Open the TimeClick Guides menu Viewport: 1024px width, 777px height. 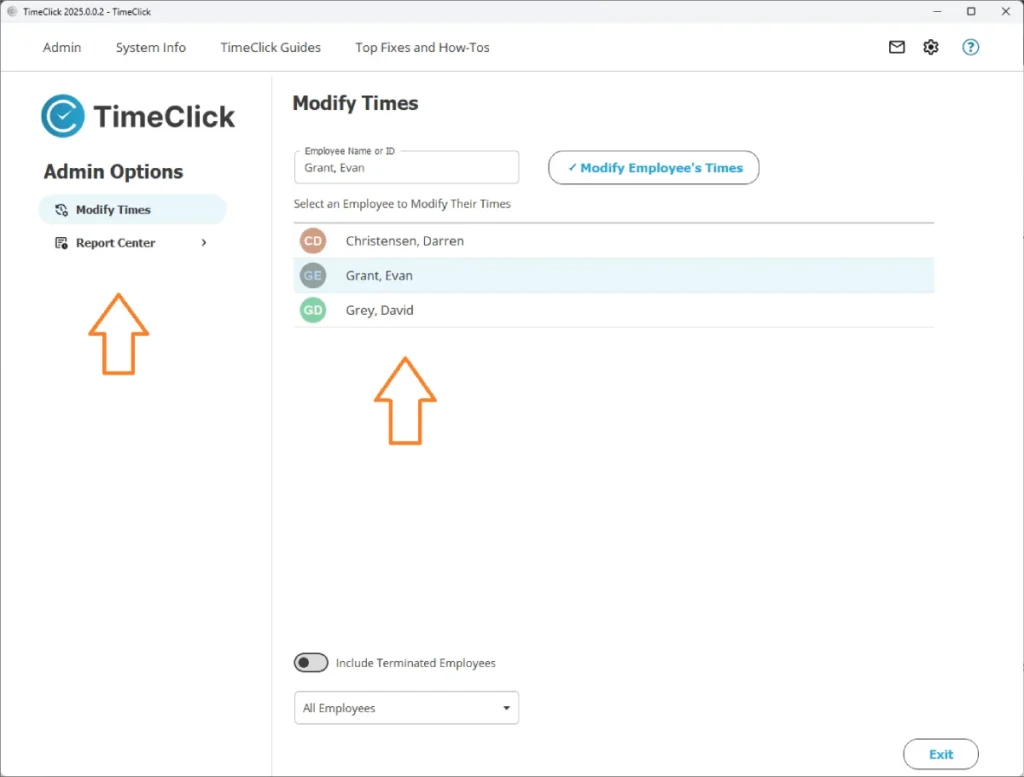pos(270,47)
